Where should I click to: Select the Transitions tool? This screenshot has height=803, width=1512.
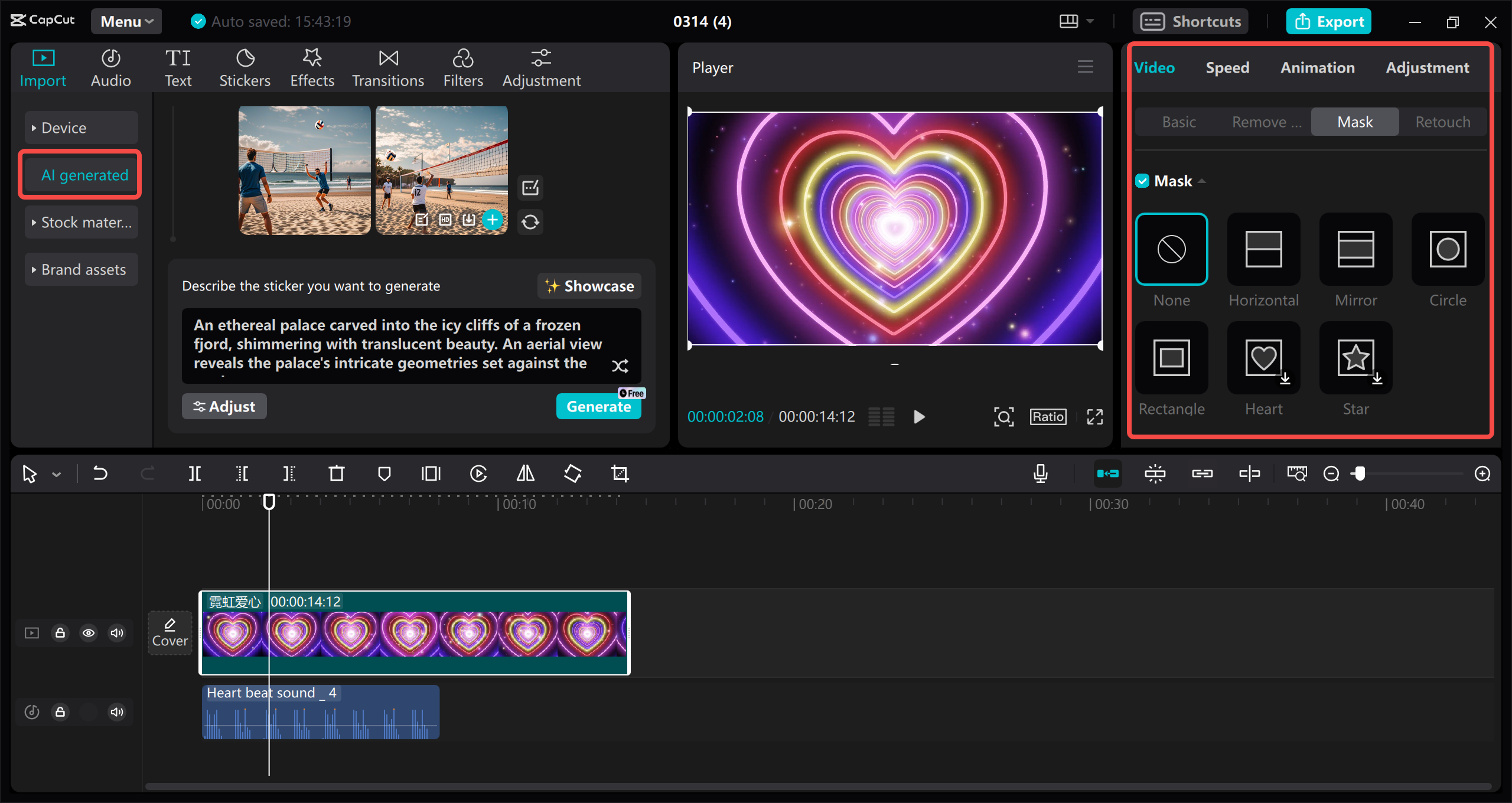[x=387, y=66]
